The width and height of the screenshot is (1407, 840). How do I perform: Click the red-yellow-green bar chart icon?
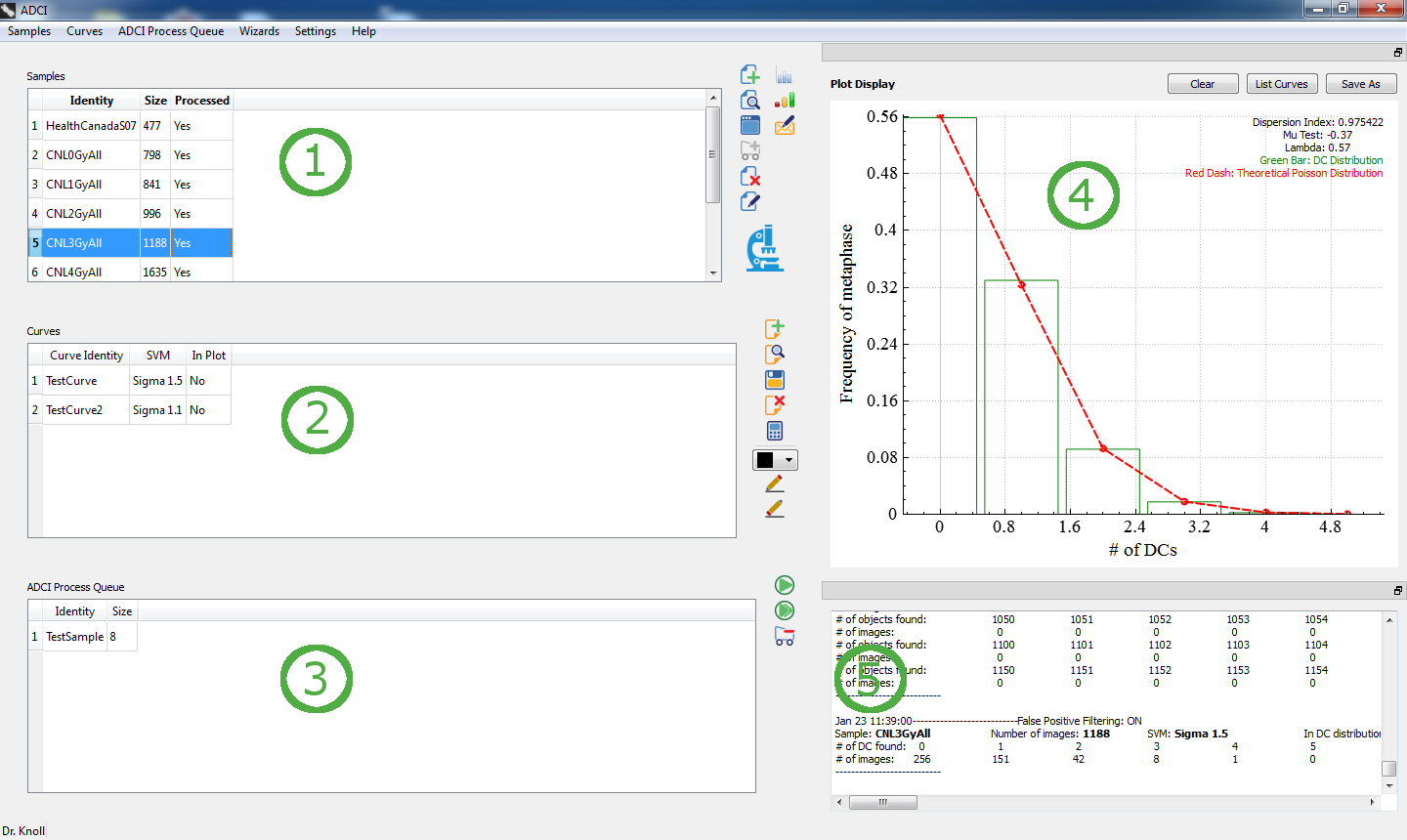pos(785,101)
